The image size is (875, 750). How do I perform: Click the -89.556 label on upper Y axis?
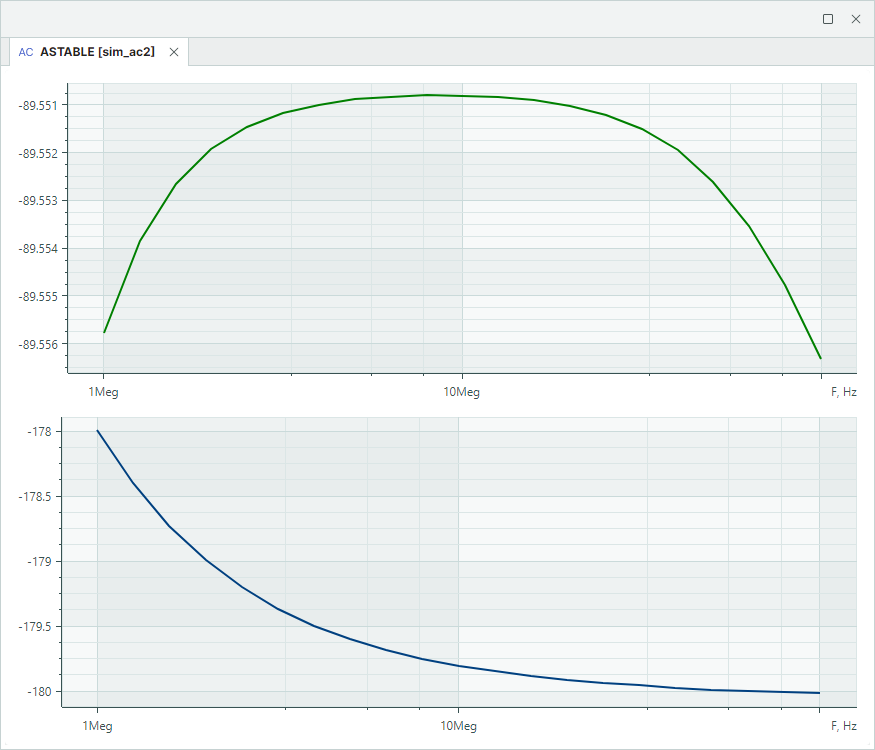[x=39, y=344]
